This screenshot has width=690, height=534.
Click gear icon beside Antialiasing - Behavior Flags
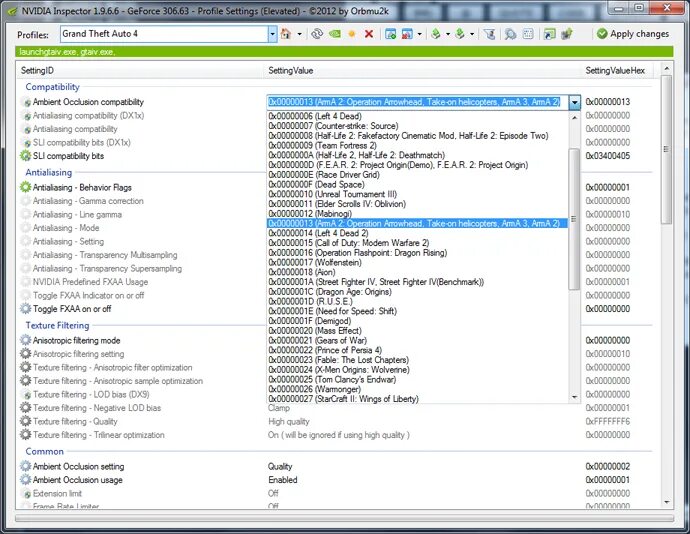(x=26, y=187)
